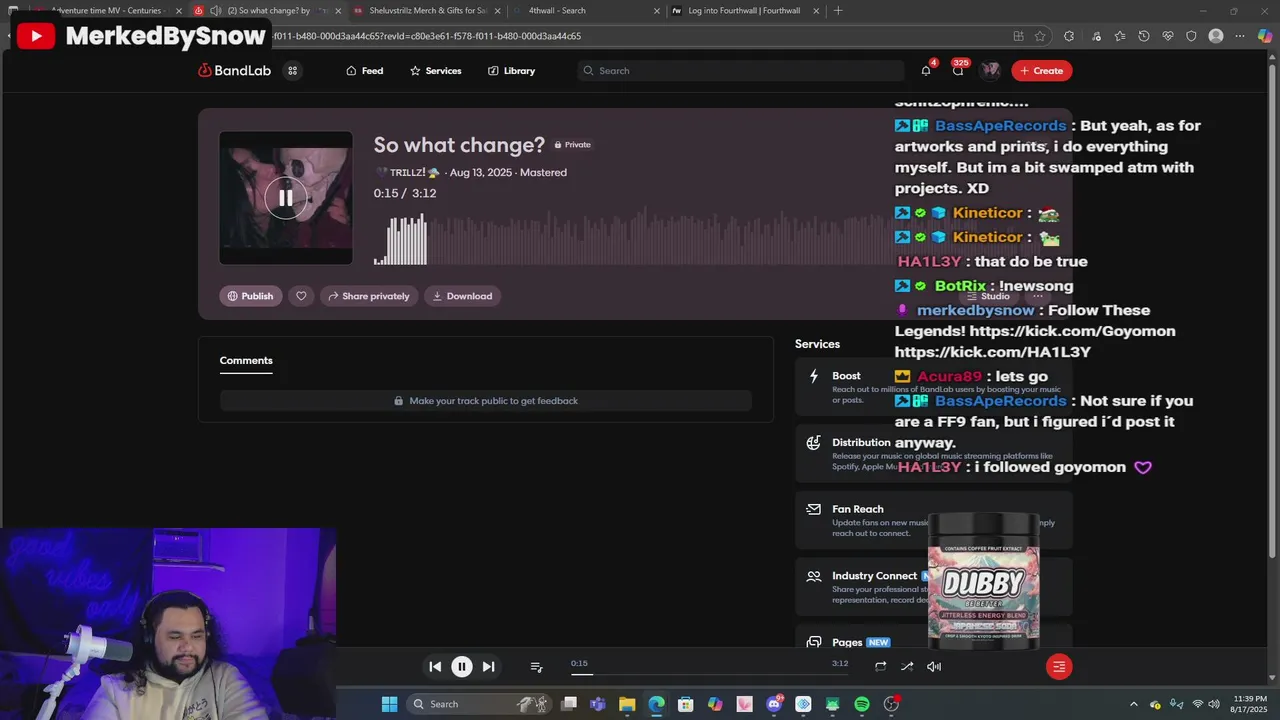Image resolution: width=1280 pixels, height=720 pixels.
Task: Open OBS from the taskbar
Action: coord(891,704)
